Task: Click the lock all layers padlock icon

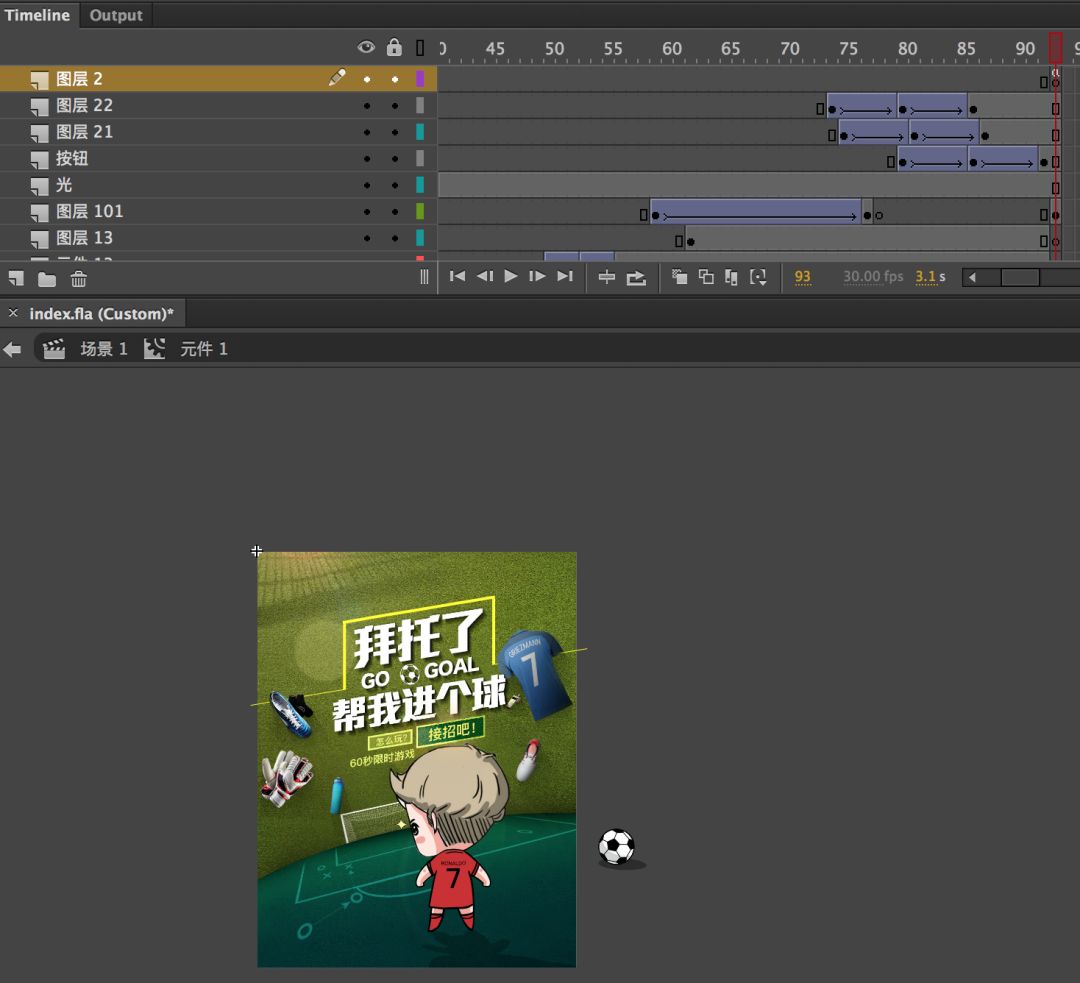Action: [x=394, y=47]
